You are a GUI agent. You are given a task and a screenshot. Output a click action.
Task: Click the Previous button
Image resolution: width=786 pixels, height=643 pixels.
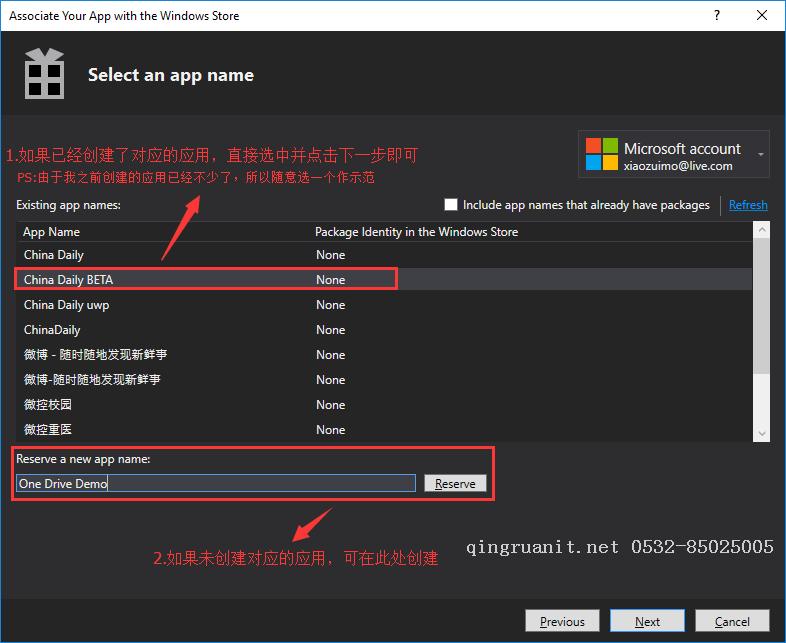pos(562,621)
